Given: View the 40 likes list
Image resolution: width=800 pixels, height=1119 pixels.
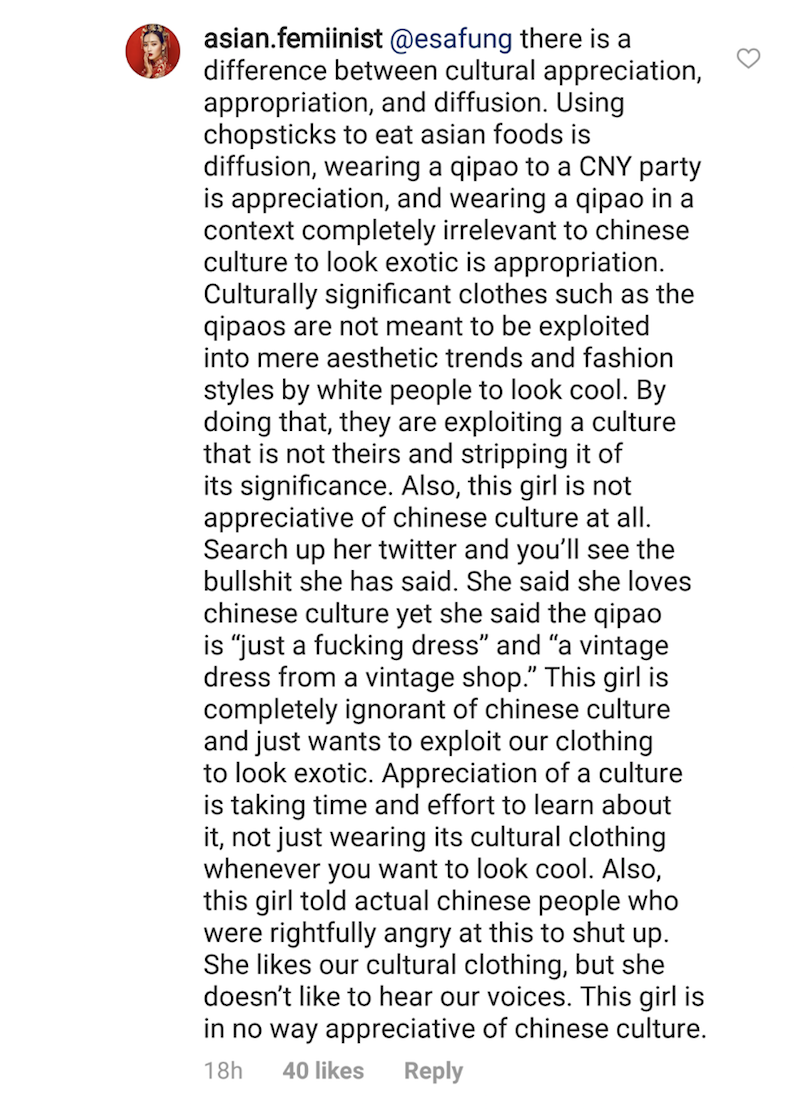Looking at the screenshot, I should tap(323, 1070).
